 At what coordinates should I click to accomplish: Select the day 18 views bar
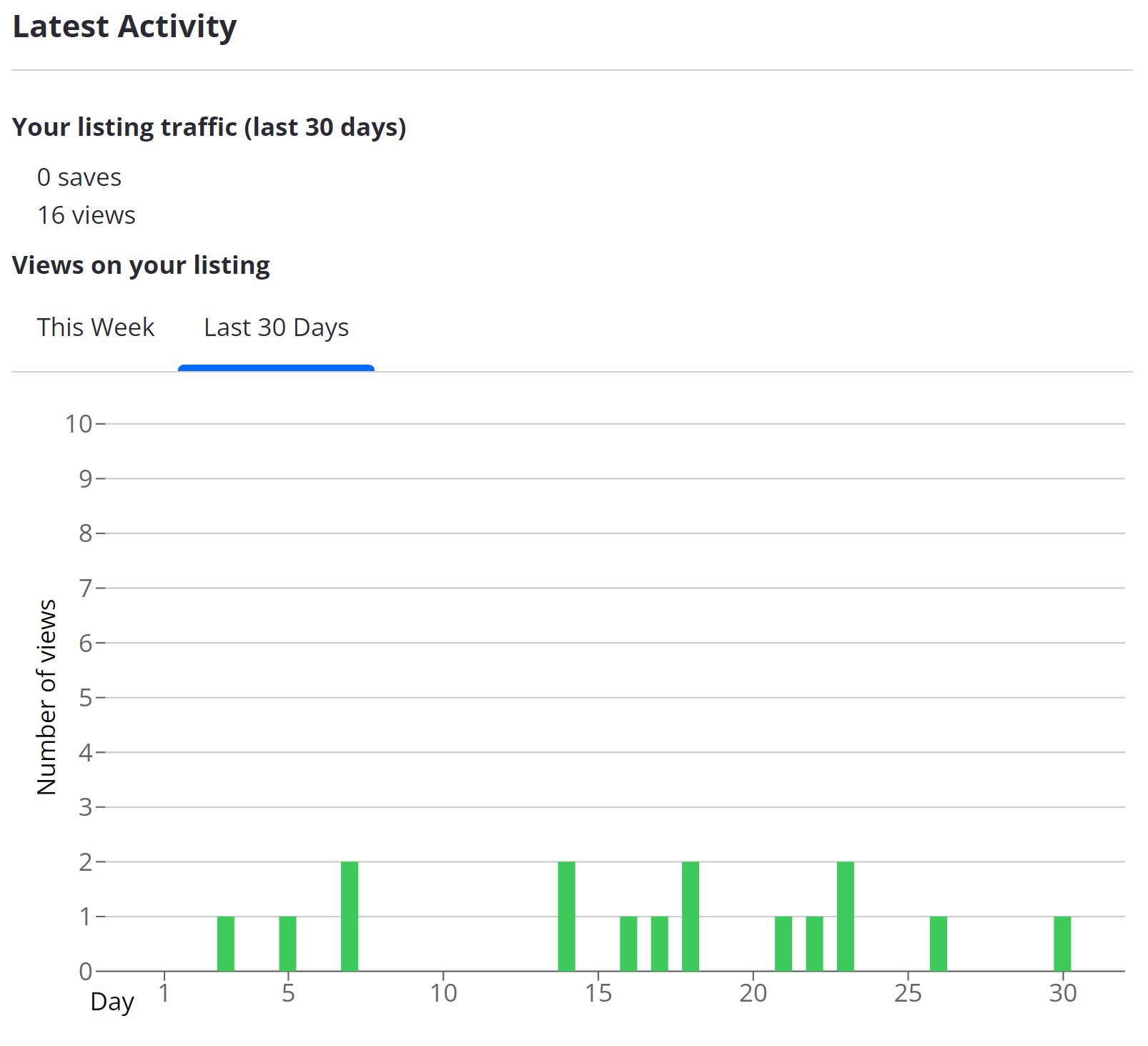point(691,916)
